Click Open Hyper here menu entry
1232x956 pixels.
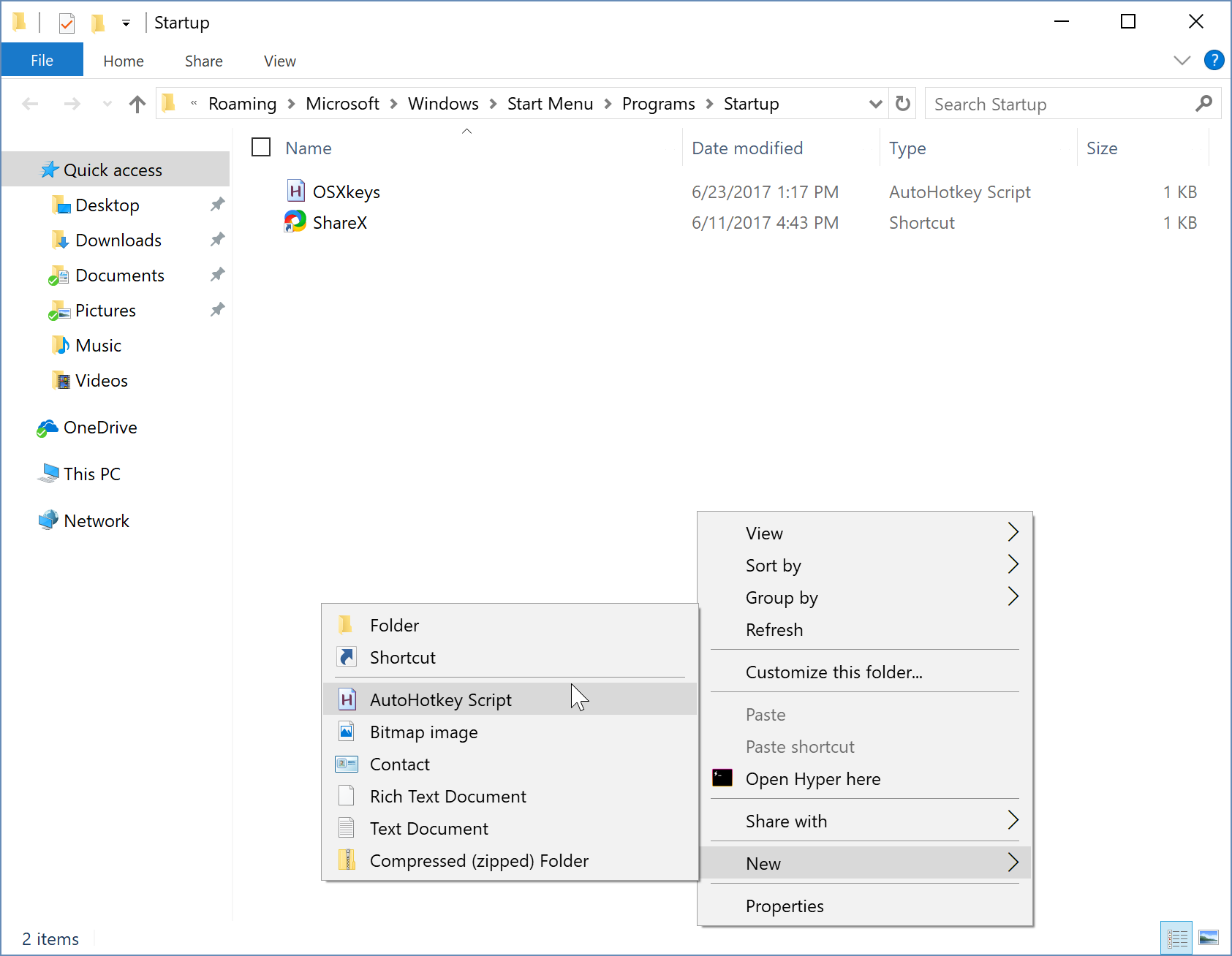(x=865, y=778)
